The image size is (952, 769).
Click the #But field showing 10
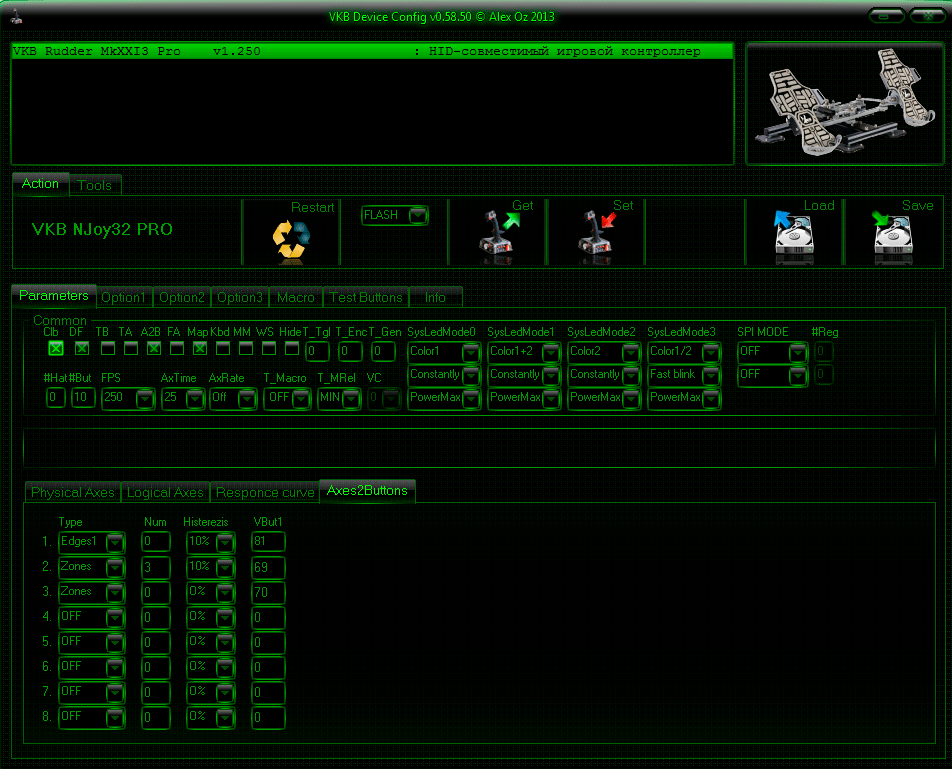click(x=83, y=398)
